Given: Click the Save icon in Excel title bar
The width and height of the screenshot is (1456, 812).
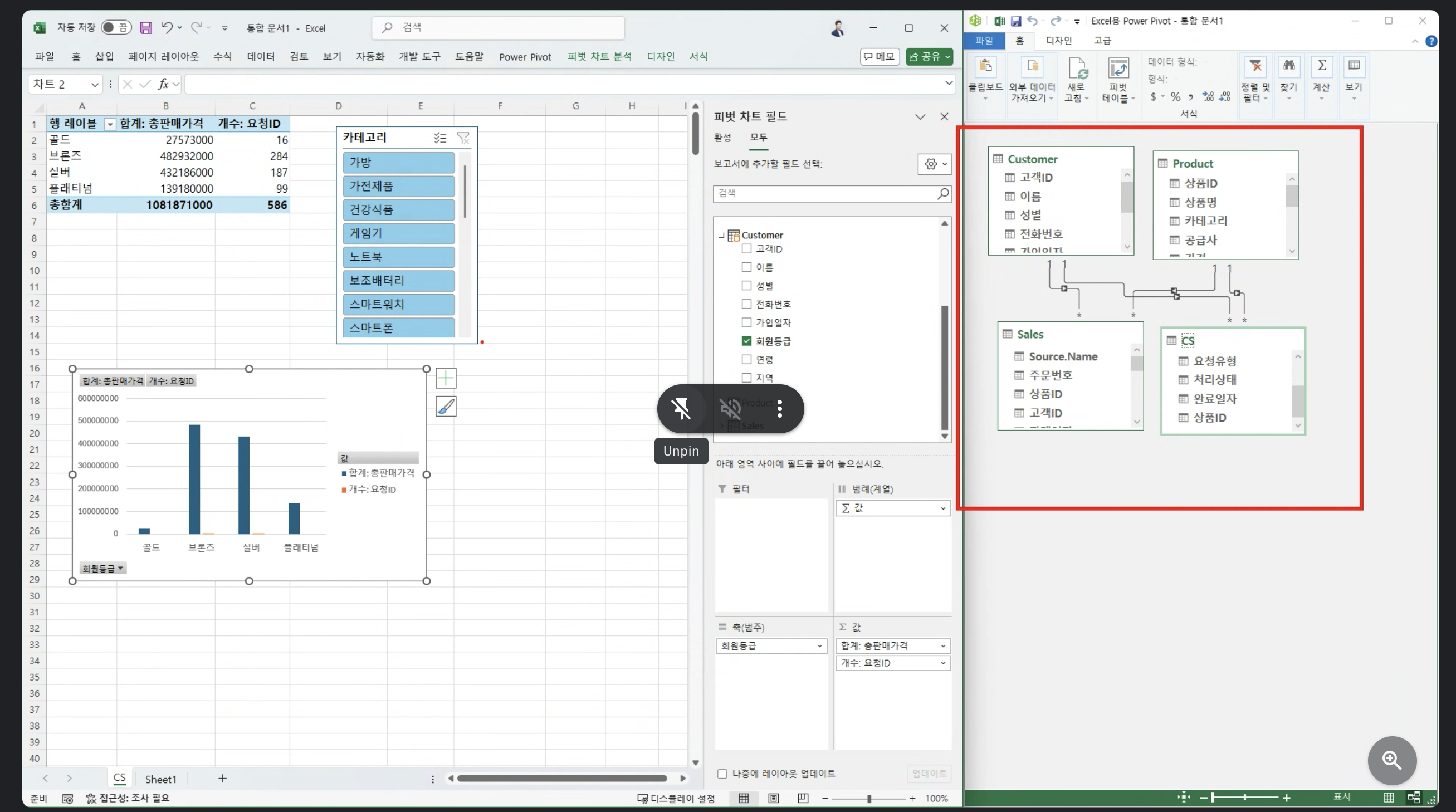Looking at the screenshot, I should [146, 28].
